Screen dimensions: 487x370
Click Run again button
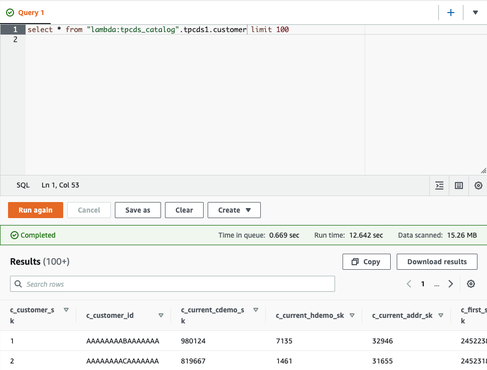point(35,210)
